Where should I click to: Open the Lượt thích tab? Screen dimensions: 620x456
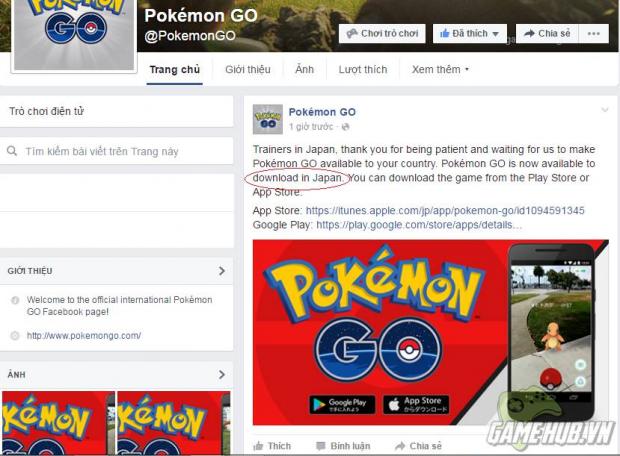tap(363, 70)
